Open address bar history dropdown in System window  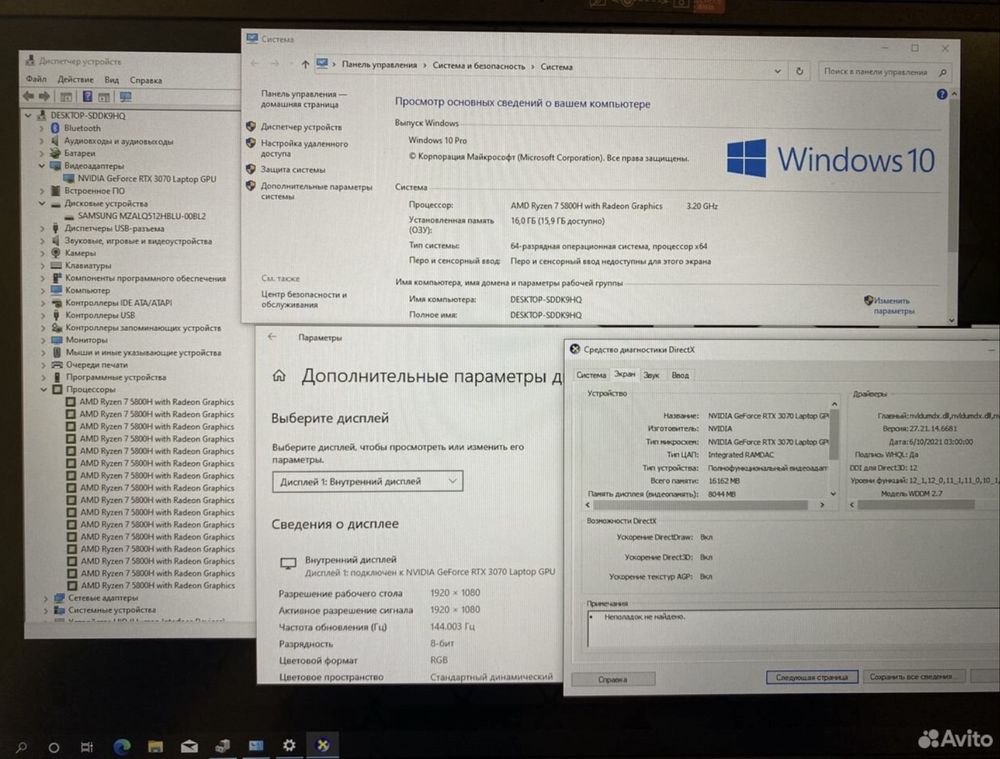tap(777, 71)
